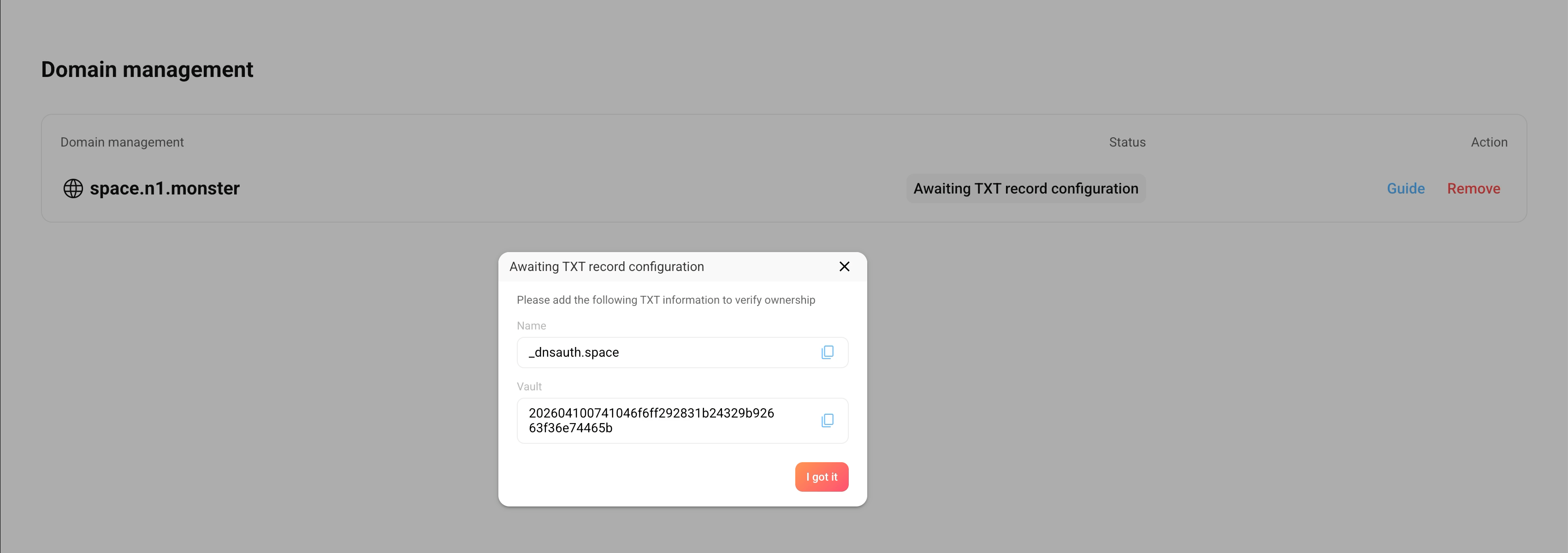Click the Status column header

click(x=1127, y=142)
